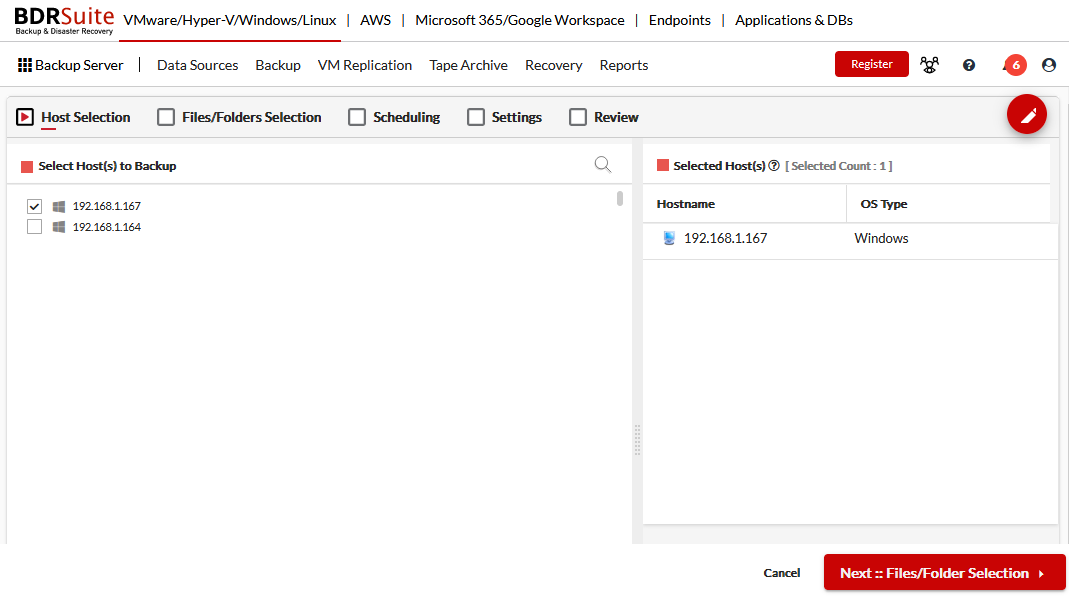
Task: Click the partner network icon beside Register
Action: point(929,64)
